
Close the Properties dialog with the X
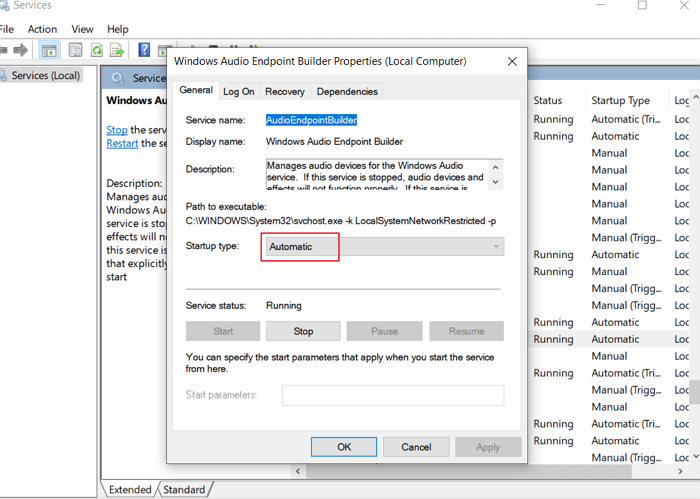512,61
